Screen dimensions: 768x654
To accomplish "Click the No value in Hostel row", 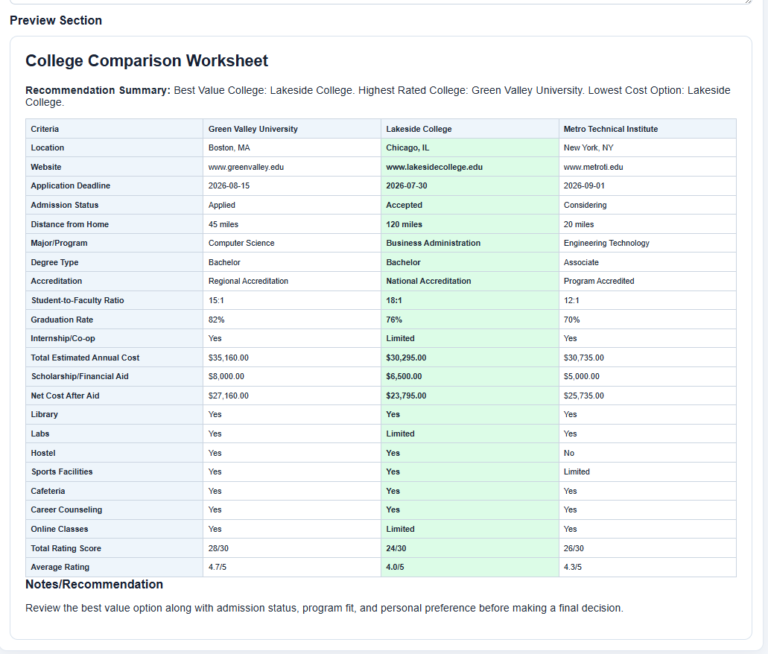I will pos(648,453).
